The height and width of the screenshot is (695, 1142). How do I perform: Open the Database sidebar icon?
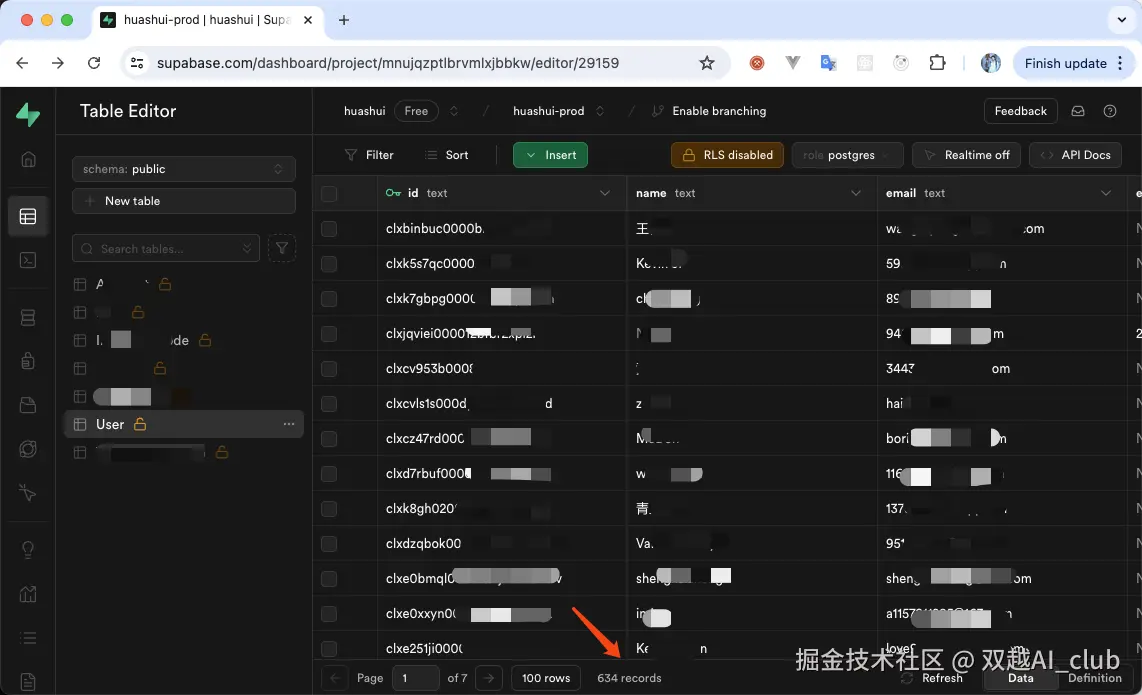(28, 318)
